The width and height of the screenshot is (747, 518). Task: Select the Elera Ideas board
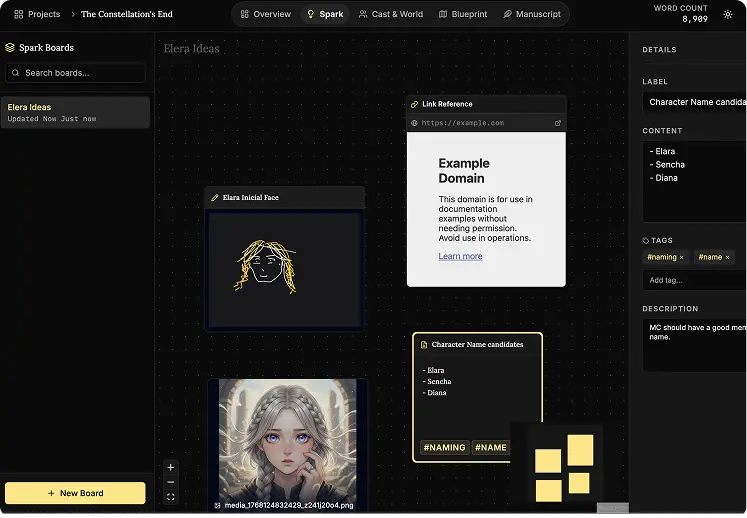[76, 112]
